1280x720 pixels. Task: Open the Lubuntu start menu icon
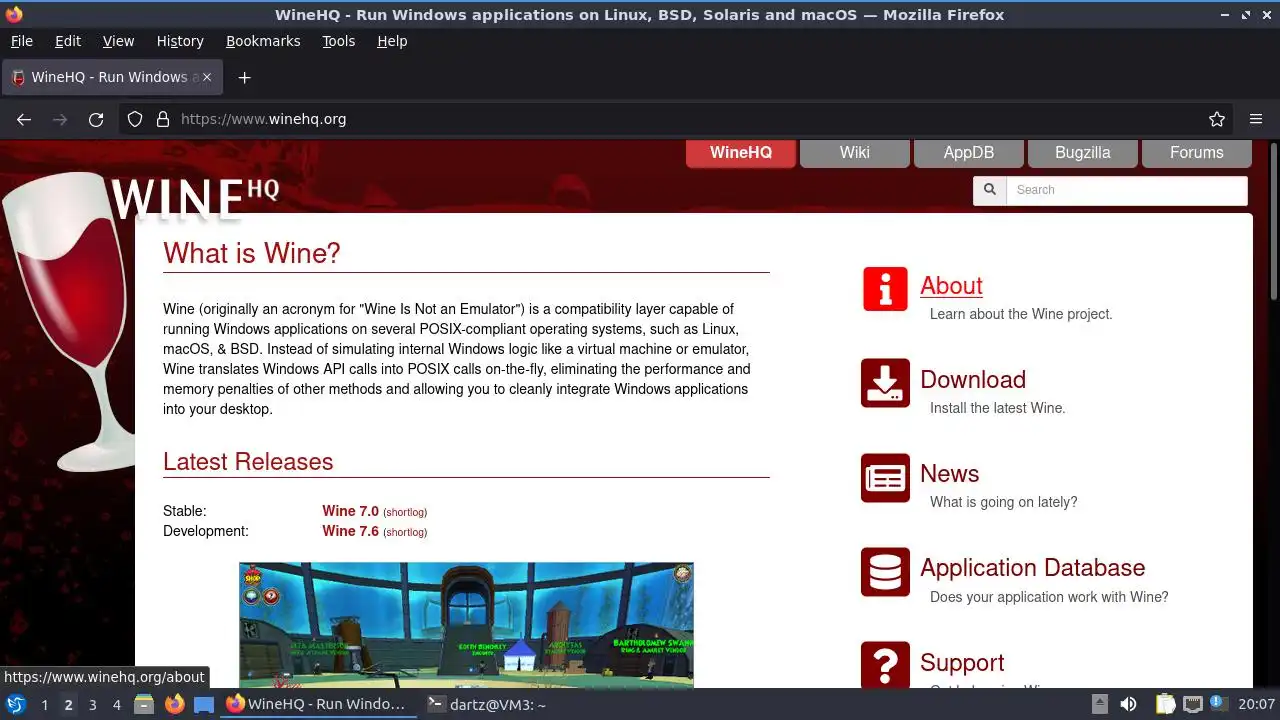click(x=16, y=704)
